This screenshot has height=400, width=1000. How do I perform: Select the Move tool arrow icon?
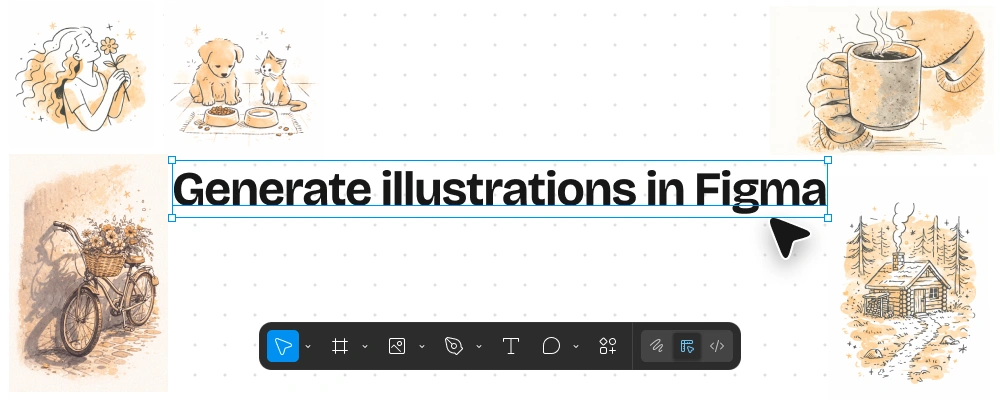point(283,346)
